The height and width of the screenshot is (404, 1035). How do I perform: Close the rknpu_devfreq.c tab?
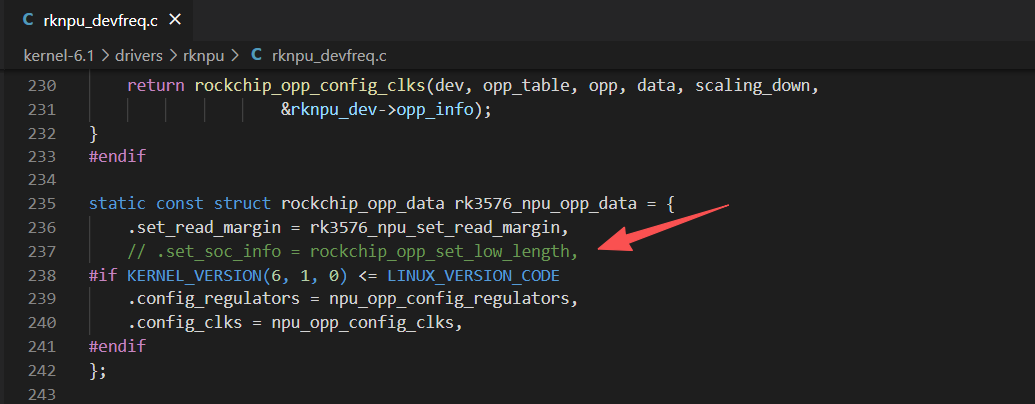[x=175, y=20]
